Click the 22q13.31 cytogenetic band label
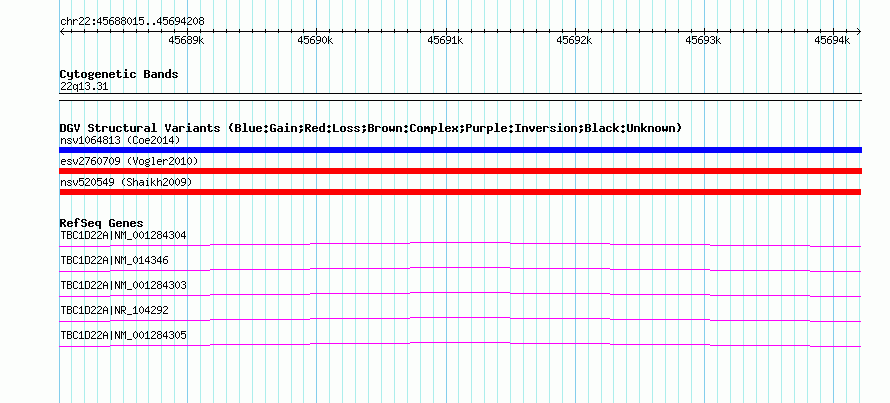This screenshot has width=890, height=403. (x=84, y=86)
